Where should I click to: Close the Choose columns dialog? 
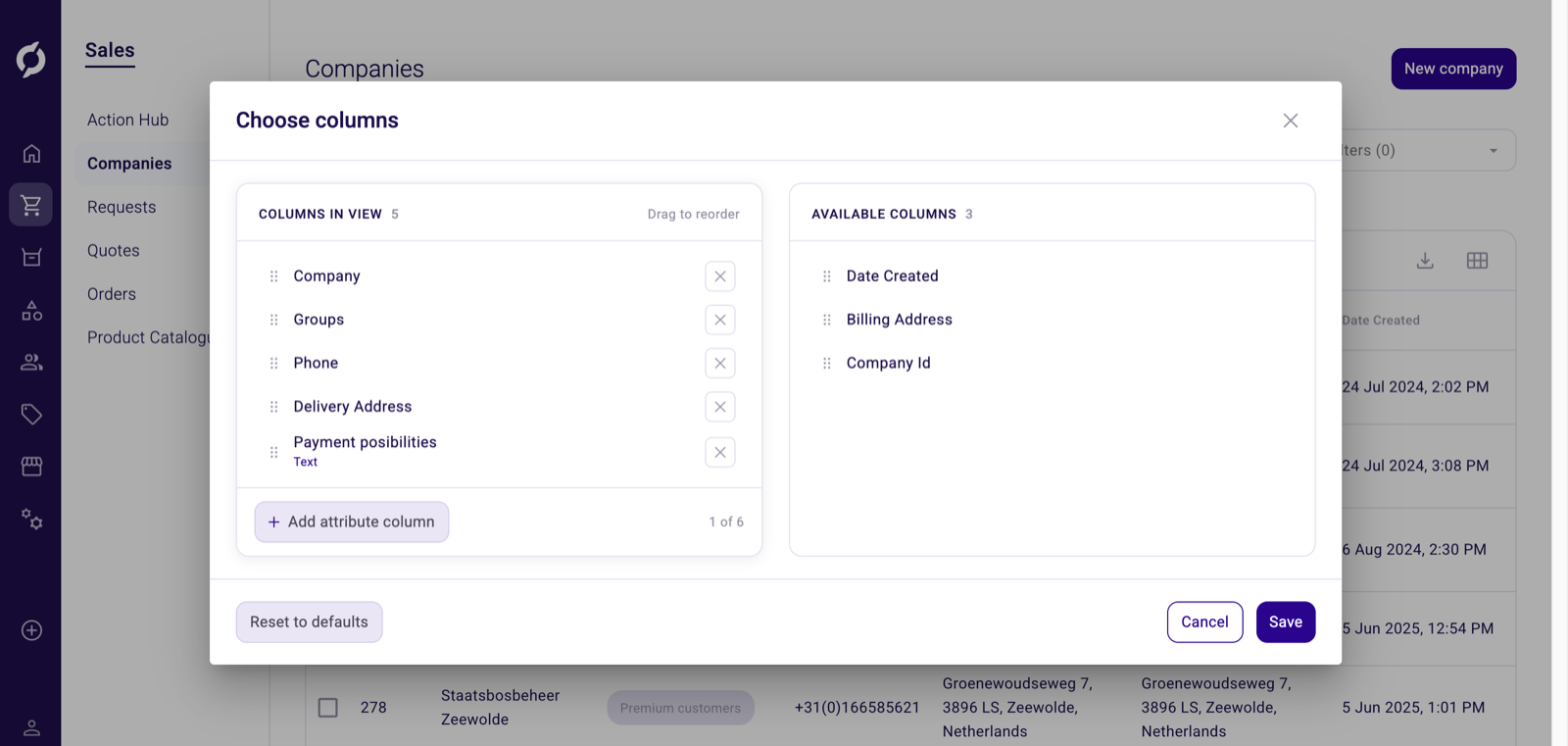click(x=1291, y=121)
